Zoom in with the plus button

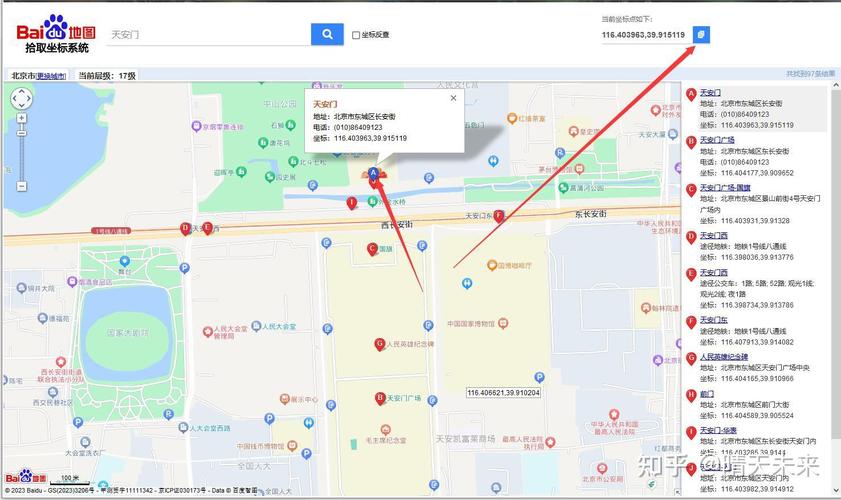point(21,118)
